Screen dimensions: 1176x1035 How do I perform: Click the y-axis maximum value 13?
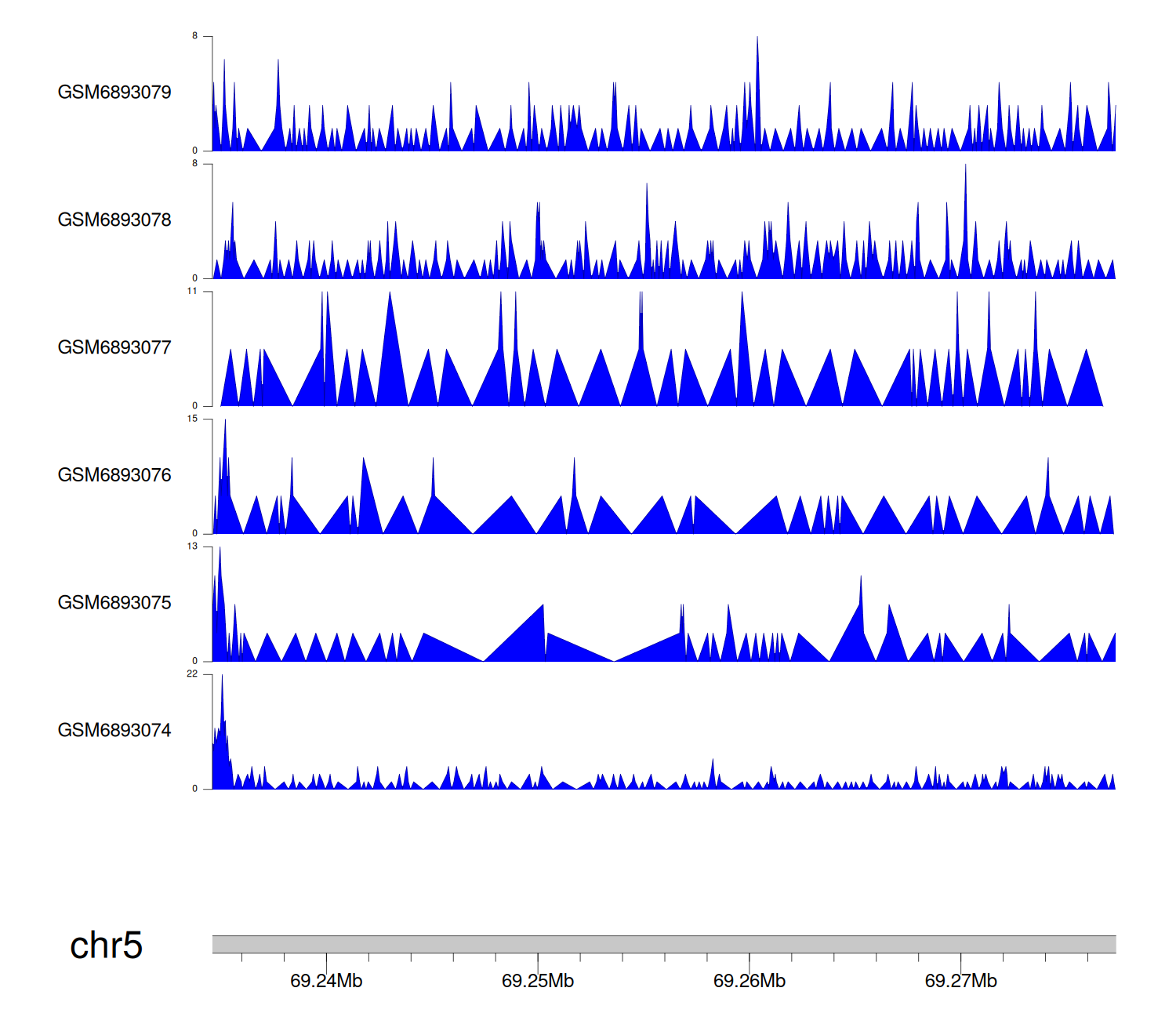click(192, 547)
